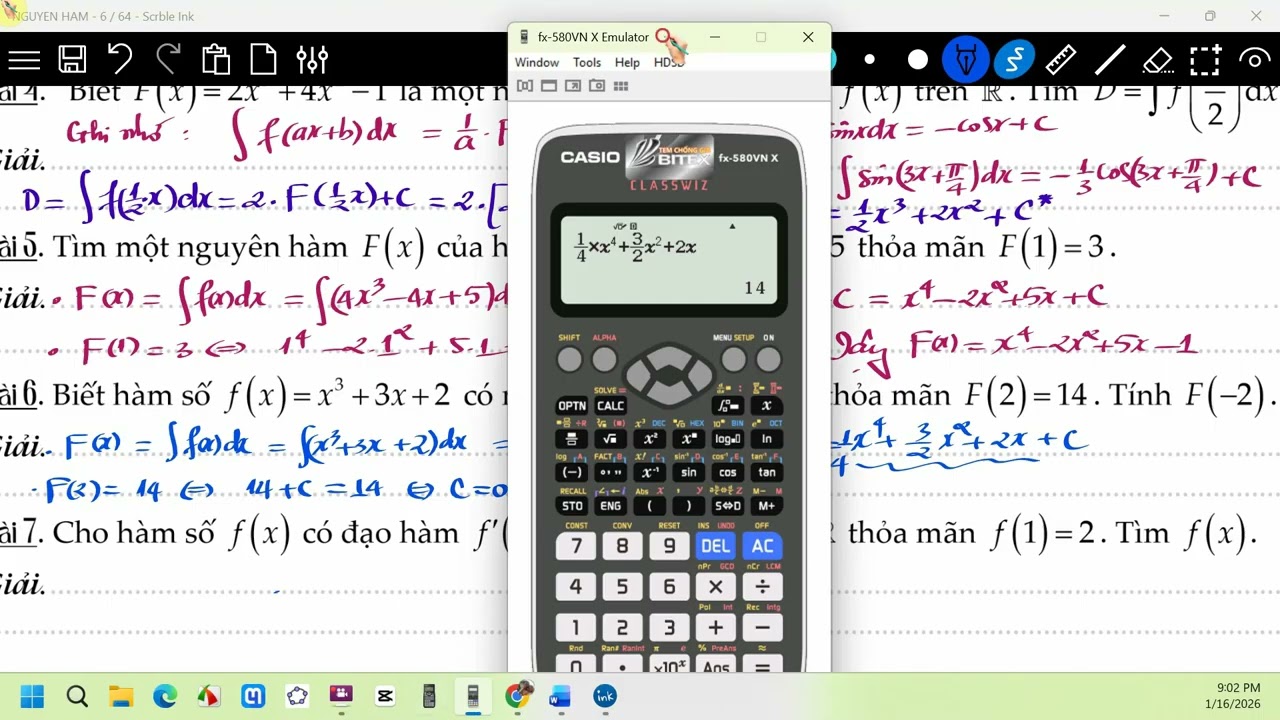Screen dimensions: 1280x720
Task: Open the Scrble Ink hamburger menu
Action: [x=24, y=60]
